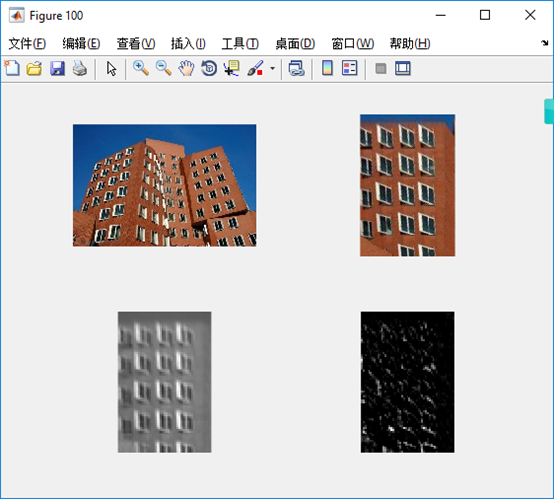Viewport: 554px width, 499px height.
Task: Choose the Data Cursor tool
Action: tap(232, 68)
